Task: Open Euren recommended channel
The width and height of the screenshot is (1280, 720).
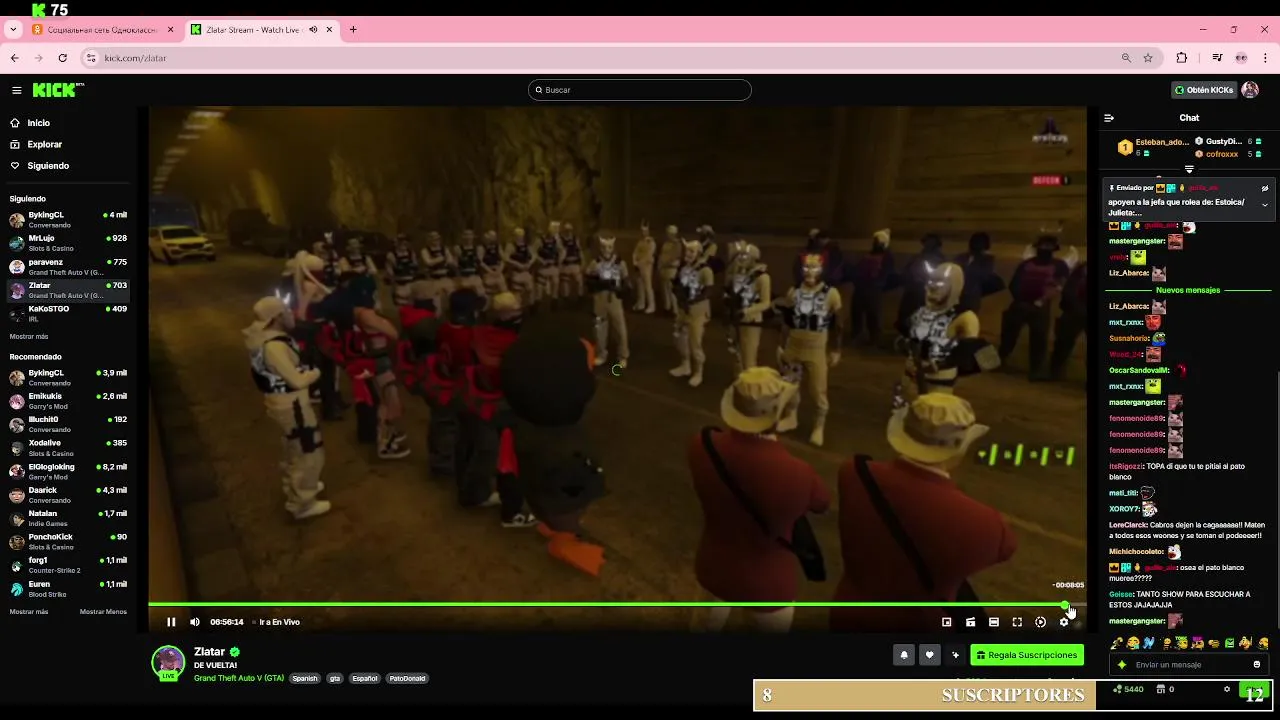Action: 68,588
